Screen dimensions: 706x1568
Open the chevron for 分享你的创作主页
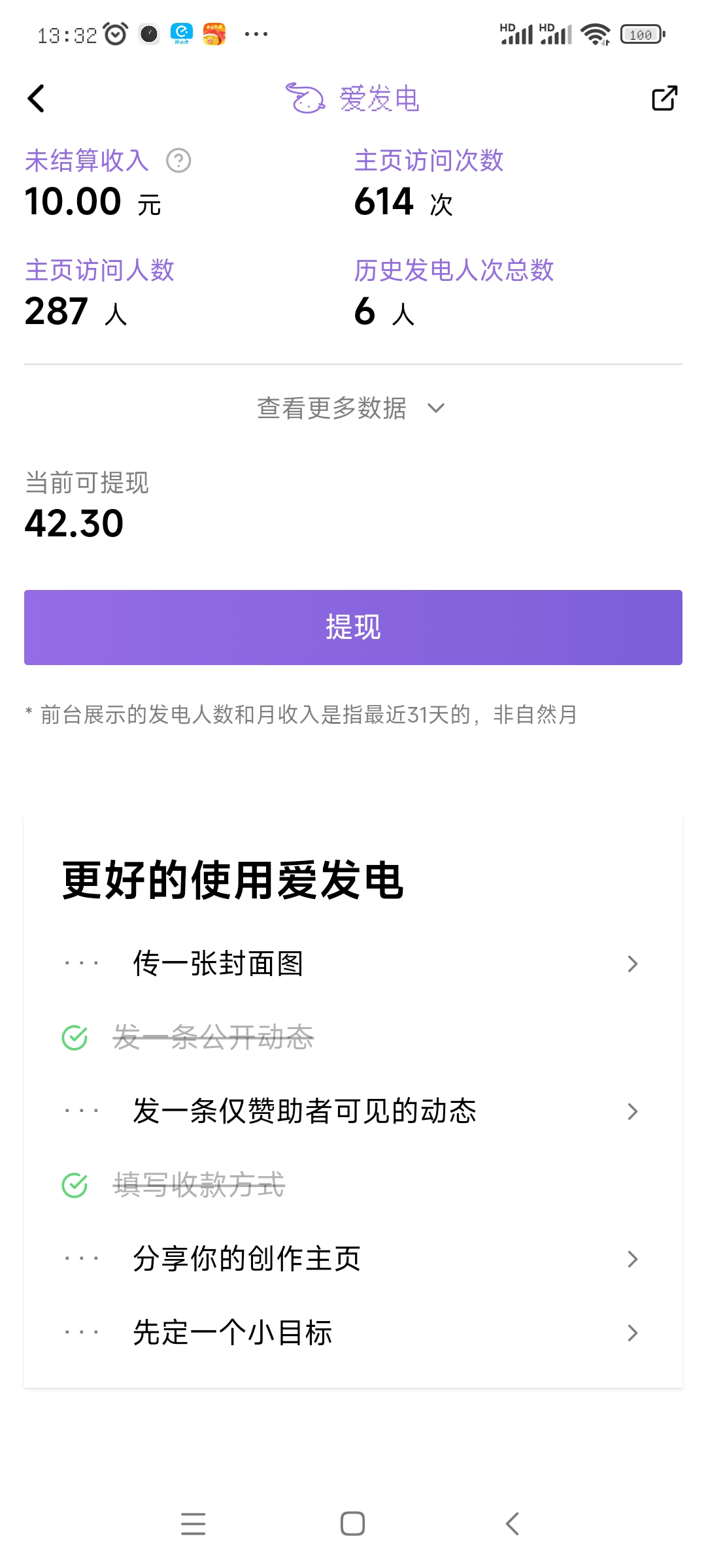click(632, 1259)
